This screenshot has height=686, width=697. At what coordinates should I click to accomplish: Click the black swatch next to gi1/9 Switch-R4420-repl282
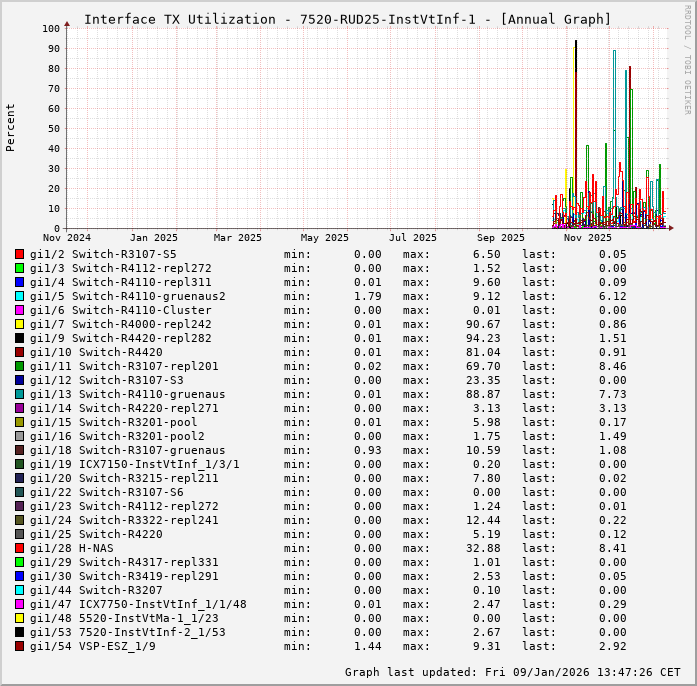coord(19,338)
